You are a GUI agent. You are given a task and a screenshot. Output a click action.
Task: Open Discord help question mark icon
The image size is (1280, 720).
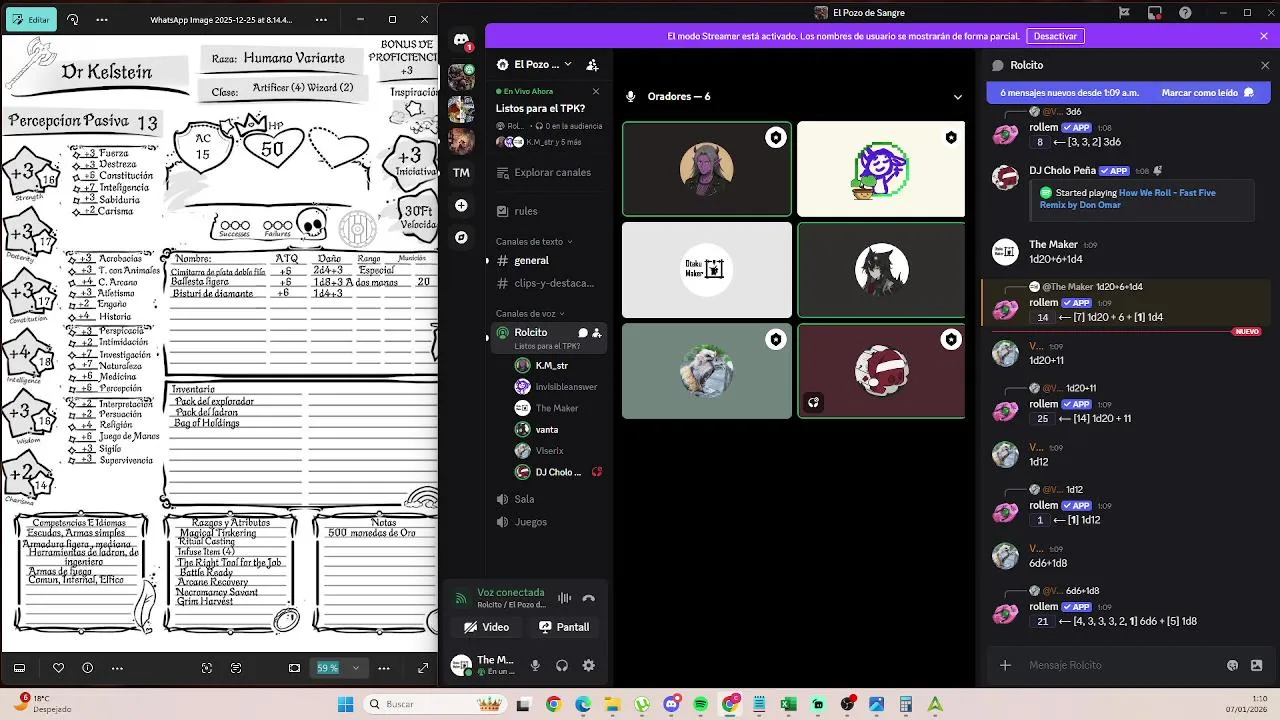pyautogui.click(x=1185, y=12)
